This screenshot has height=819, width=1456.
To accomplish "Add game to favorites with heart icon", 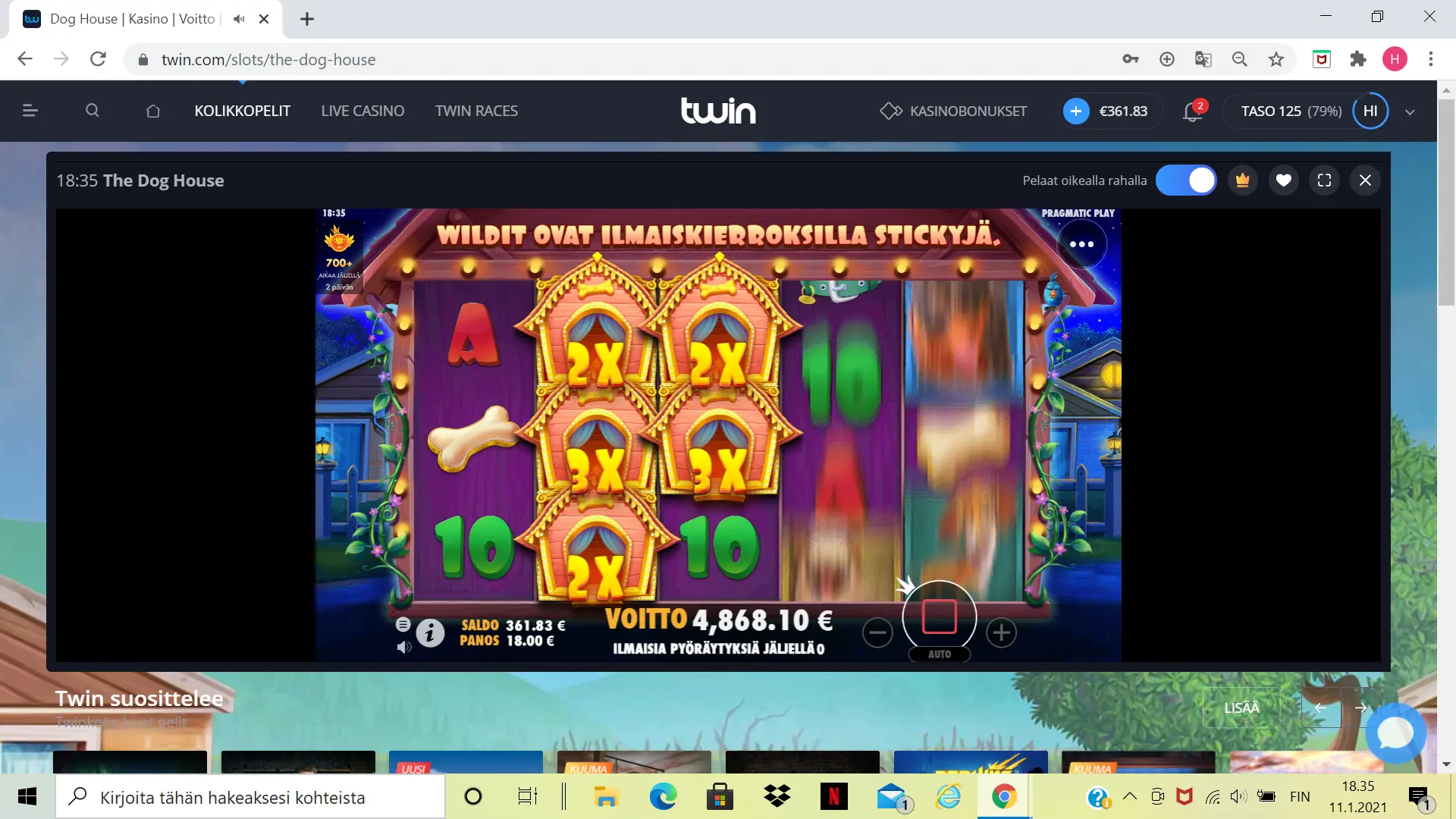I will click(1283, 180).
